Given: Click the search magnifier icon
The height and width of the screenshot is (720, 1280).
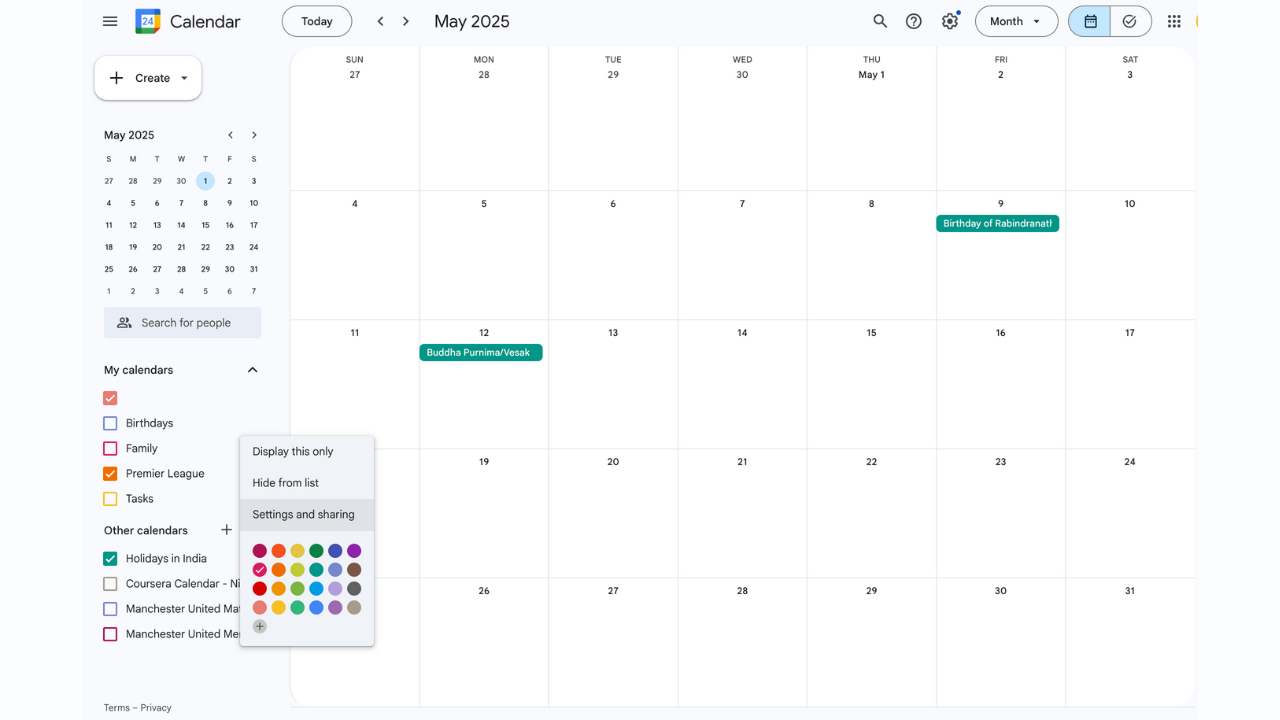Looking at the screenshot, I should pyautogui.click(x=880, y=21).
